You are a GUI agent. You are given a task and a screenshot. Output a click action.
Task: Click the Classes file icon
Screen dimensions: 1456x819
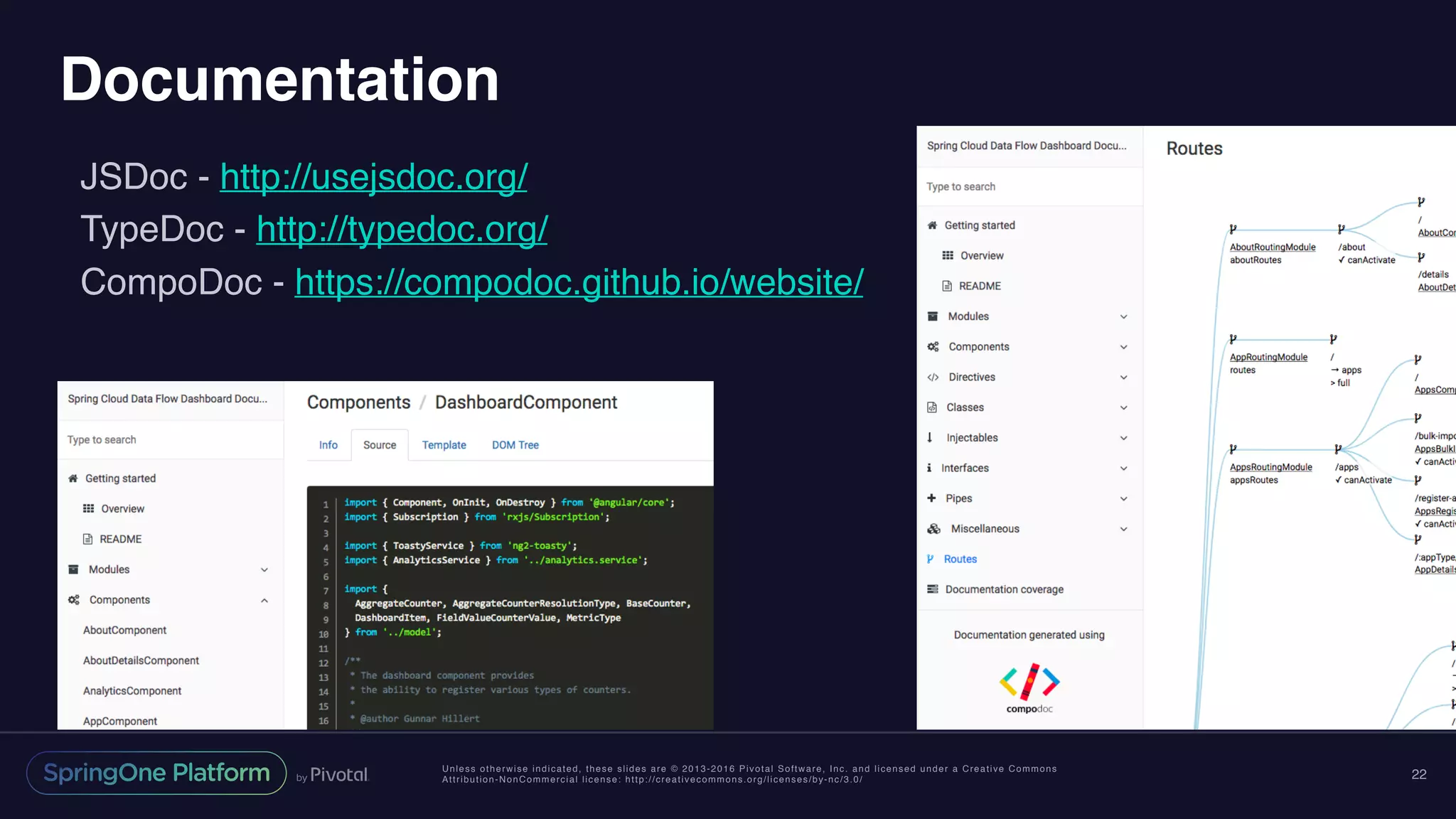coord(931,407)
